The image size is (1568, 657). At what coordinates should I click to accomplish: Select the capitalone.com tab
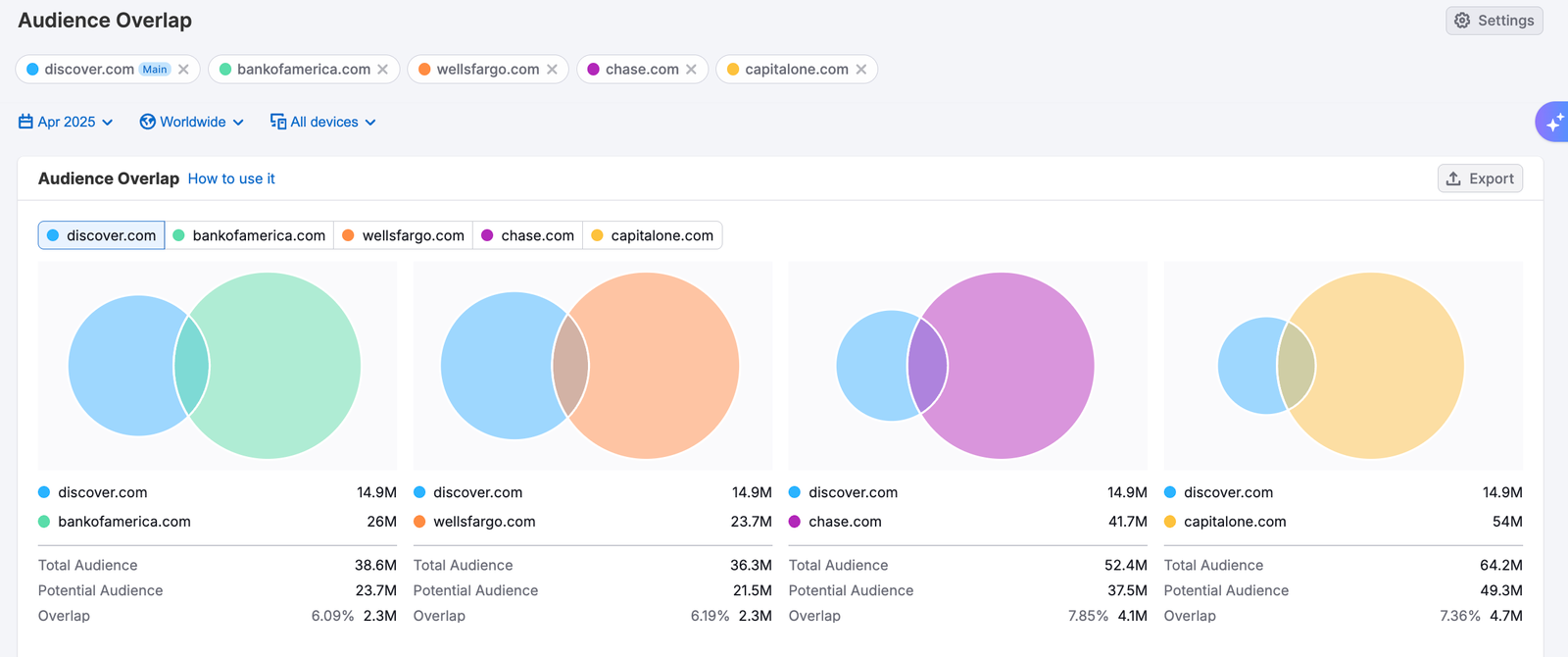652,235
